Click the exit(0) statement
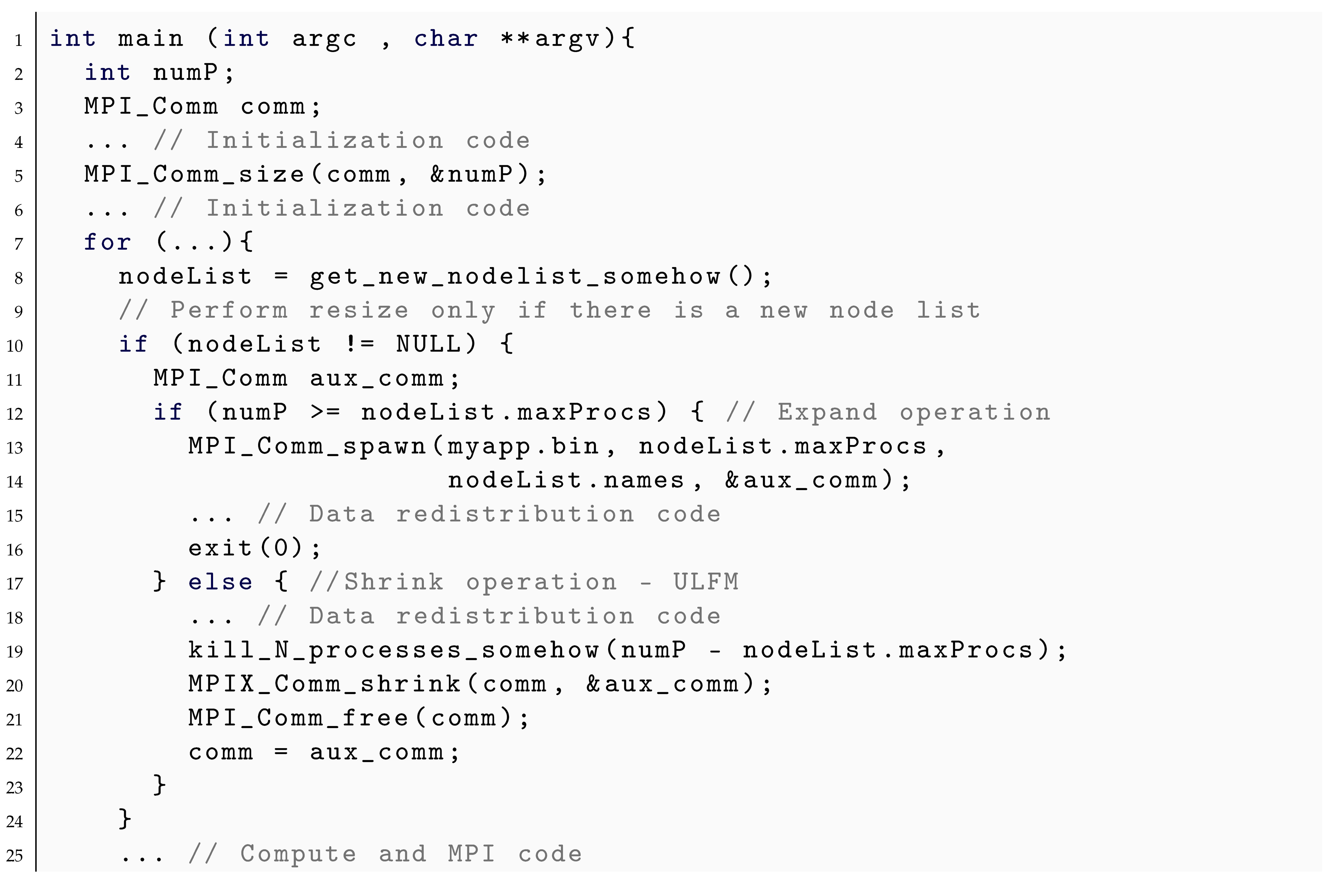Viewport: 1341px width, 896px height. [x=254, y=549]
